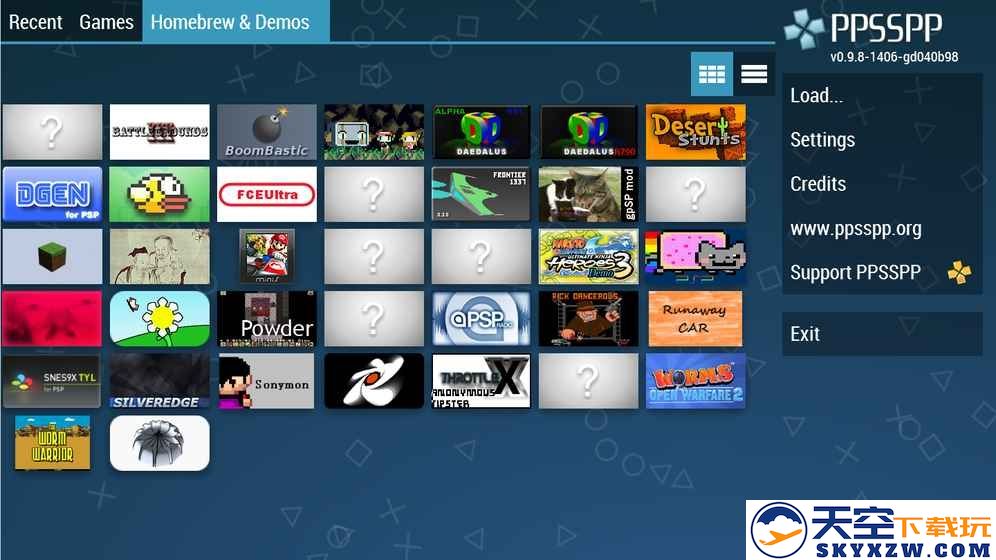This screenshot has width=996, height=560.
Task: Launch Worms Open Warfare 2 tile
Action: (696, 381)
